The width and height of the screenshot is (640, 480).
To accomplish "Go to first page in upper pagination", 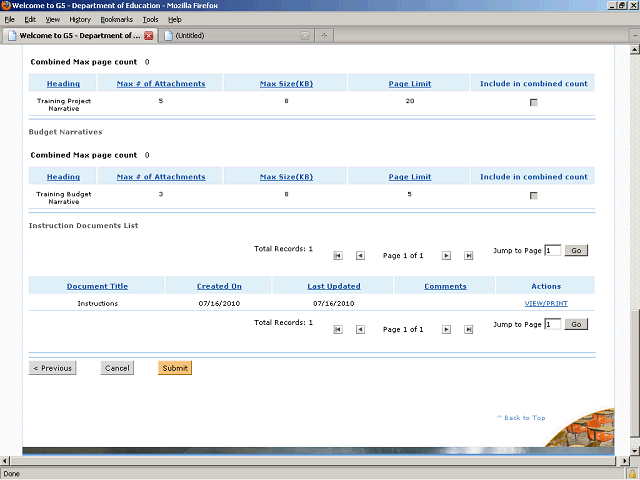I will coord(338,256).
